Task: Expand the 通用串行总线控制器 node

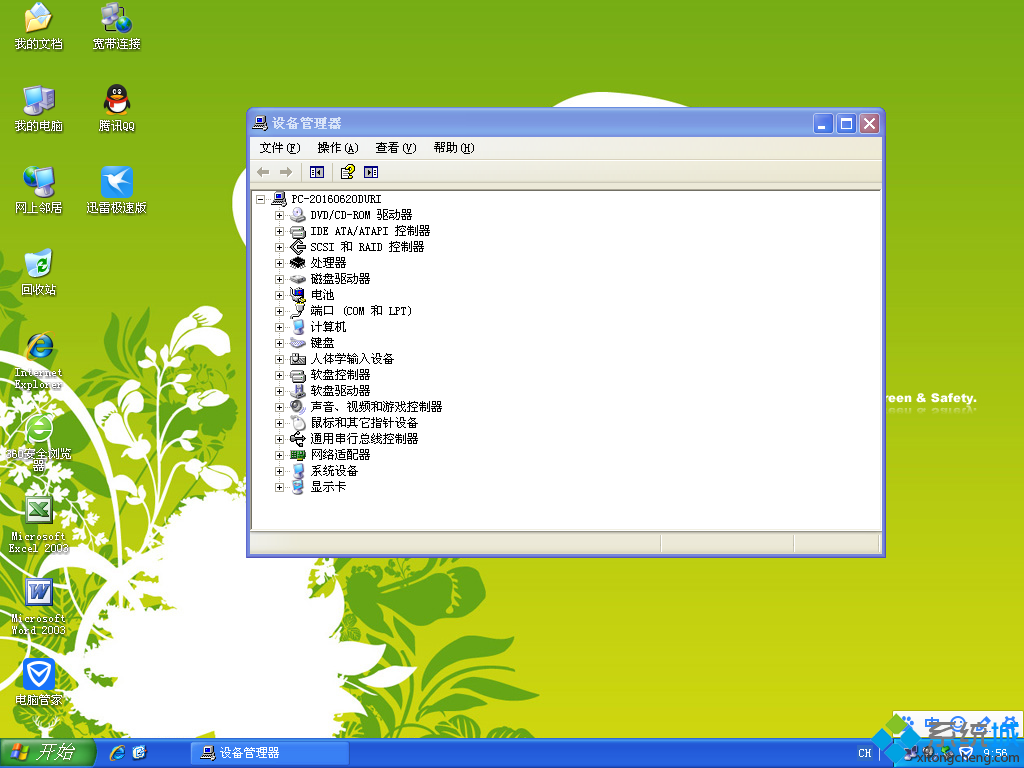Action: [x=280, y=439]
